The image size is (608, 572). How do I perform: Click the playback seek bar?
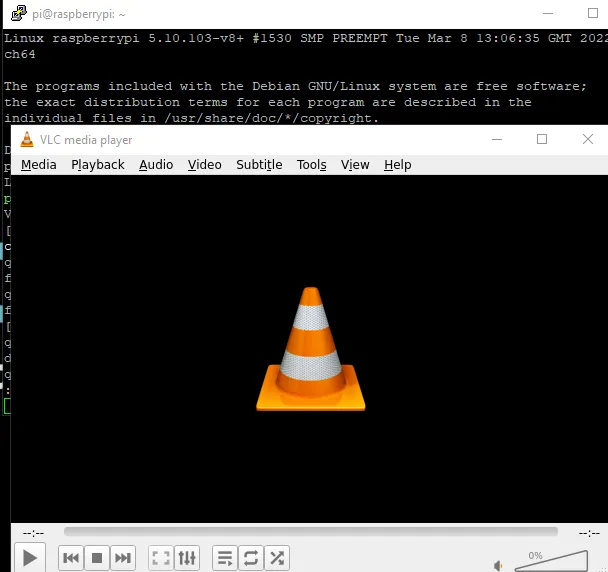[x=311, y=532]
